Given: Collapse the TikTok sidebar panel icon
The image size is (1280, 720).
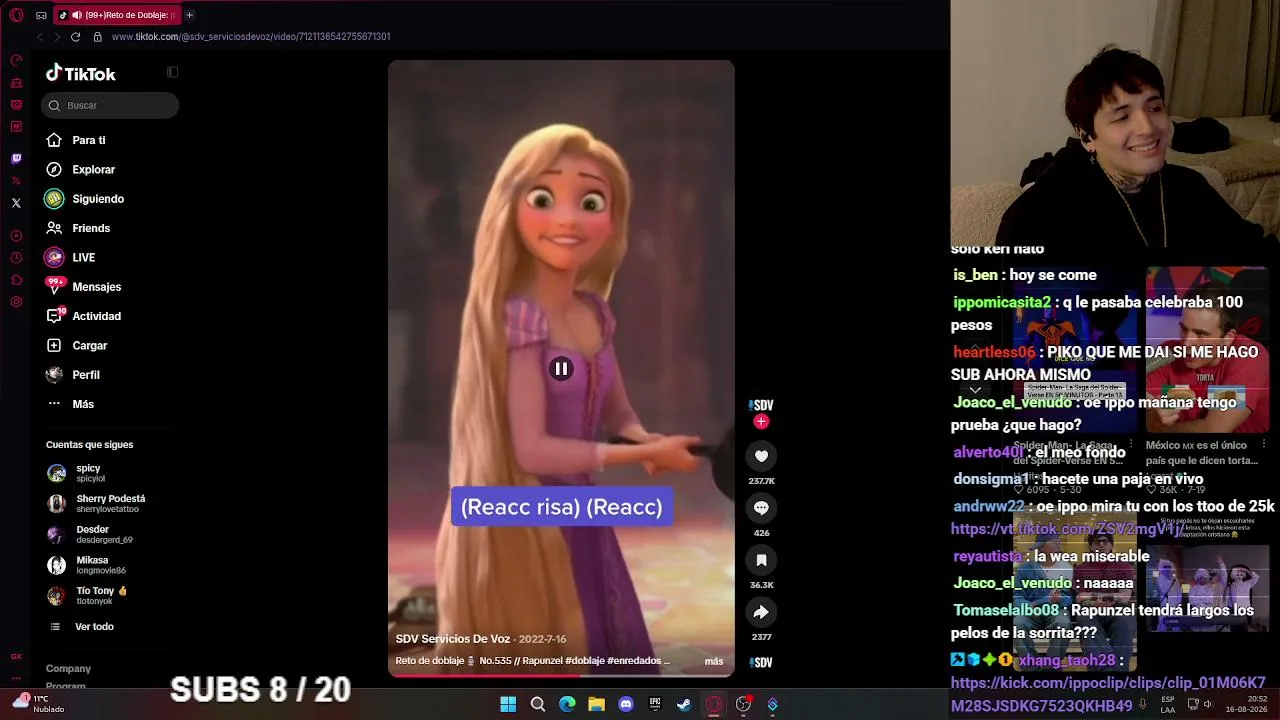Looking at the screenshot, I should (x=172, y=72).
